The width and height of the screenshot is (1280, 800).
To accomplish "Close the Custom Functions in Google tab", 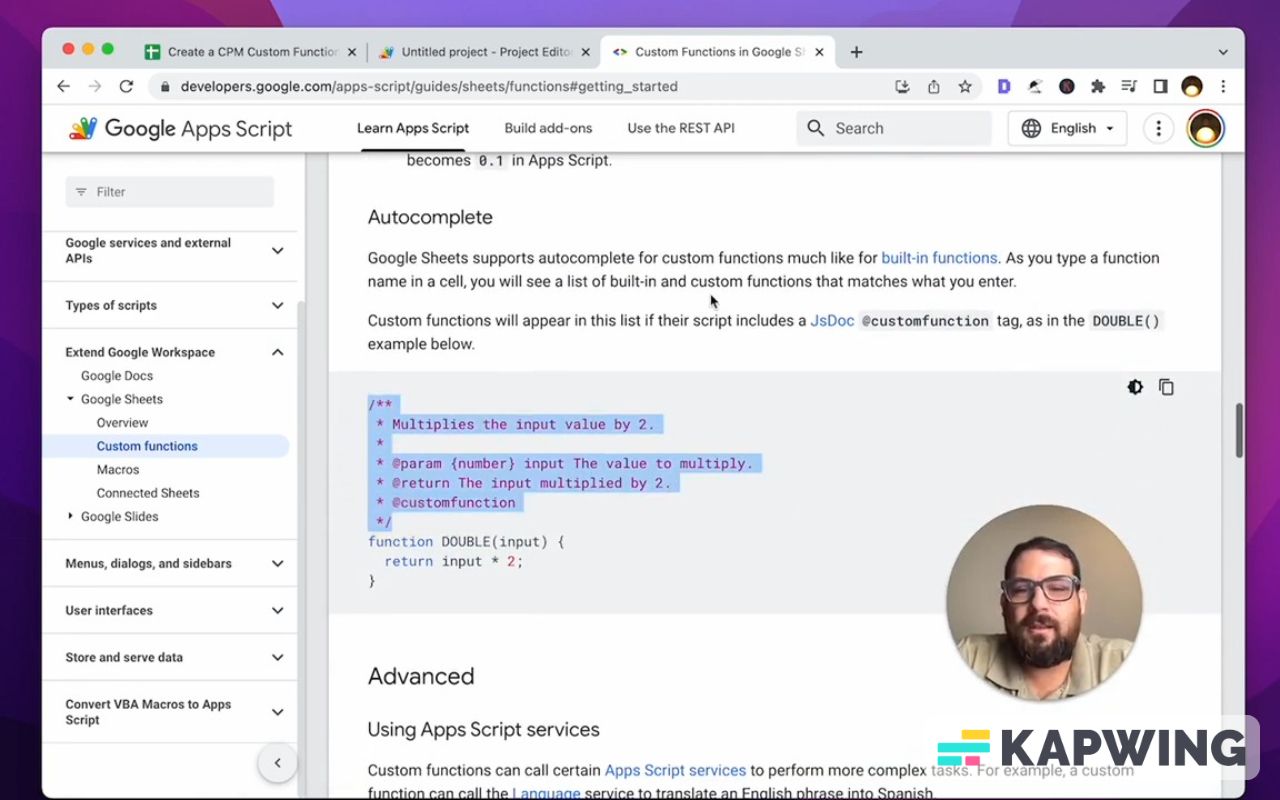I will click(x=819, y=52).
